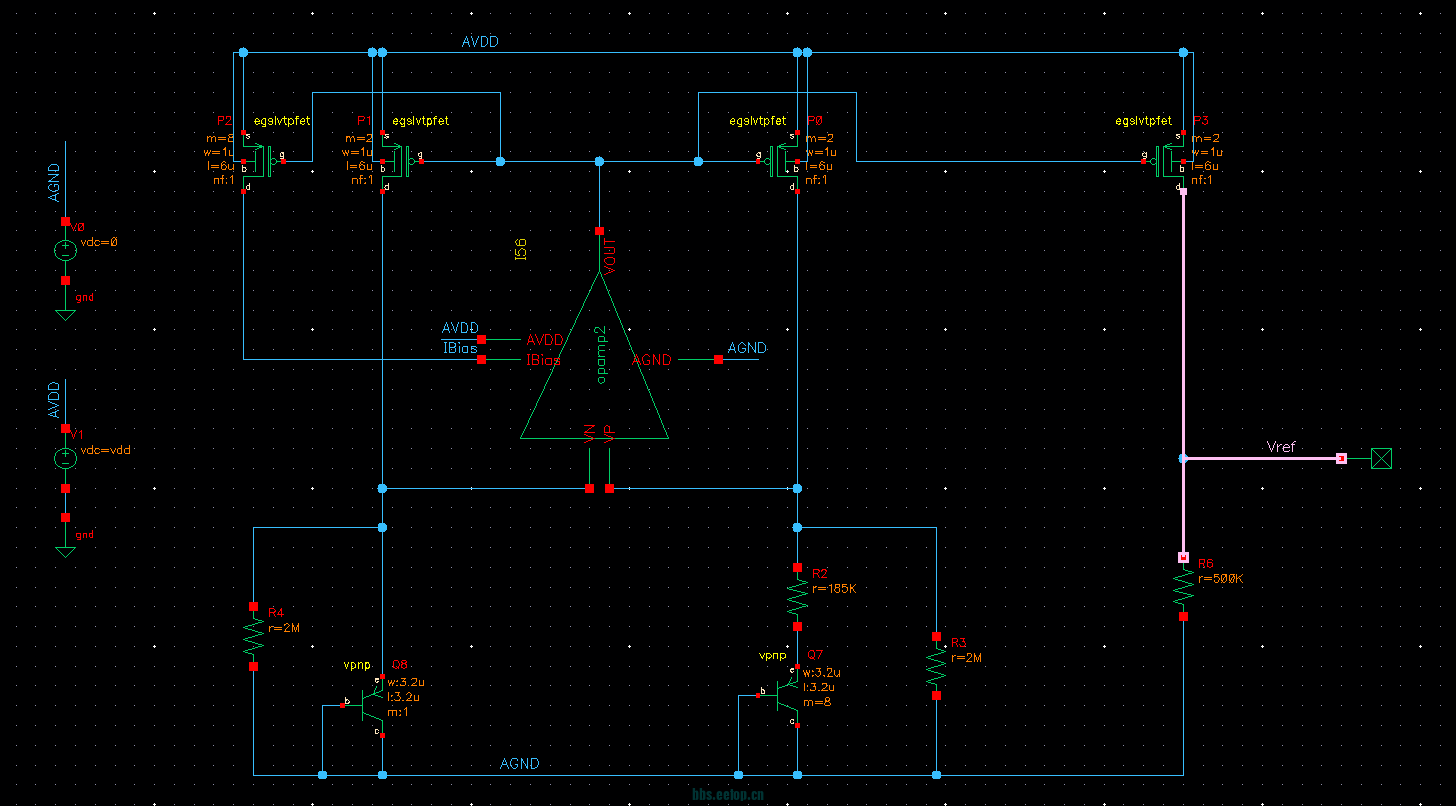Click the blue "AGND" label right of opamp

[x=747, y=348]
